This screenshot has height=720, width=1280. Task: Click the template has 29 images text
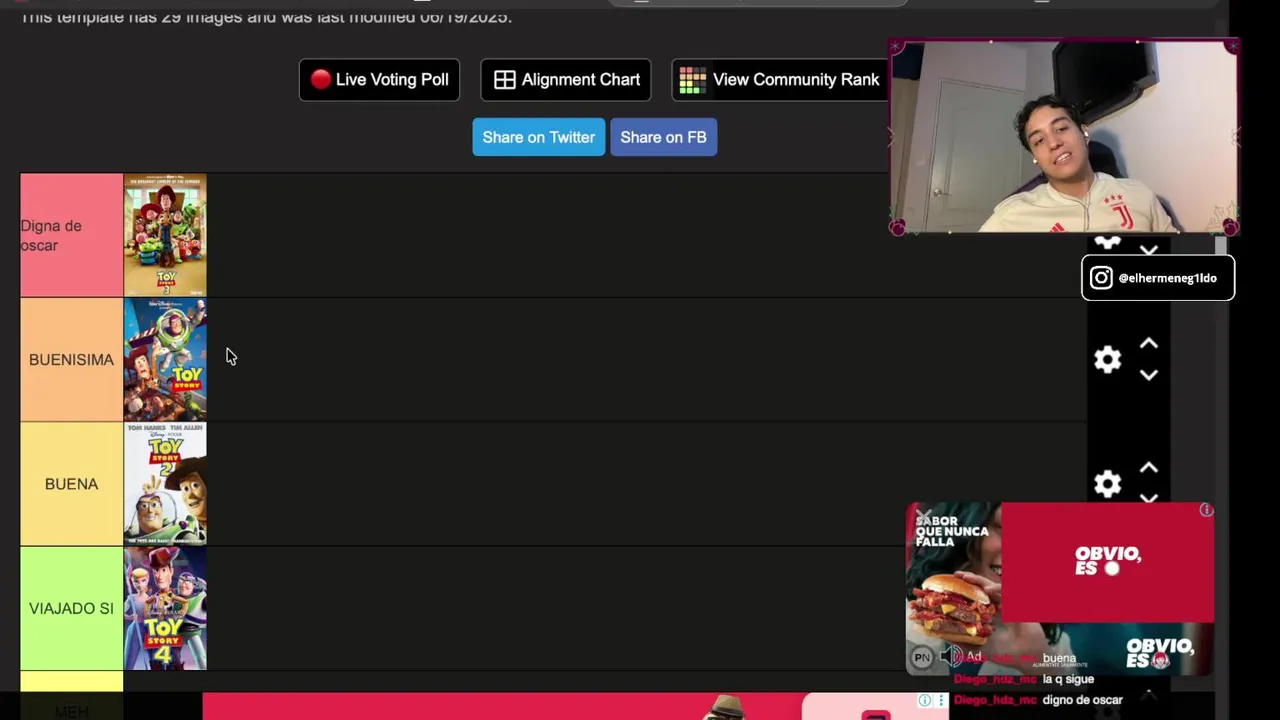[x=266, y=17]
